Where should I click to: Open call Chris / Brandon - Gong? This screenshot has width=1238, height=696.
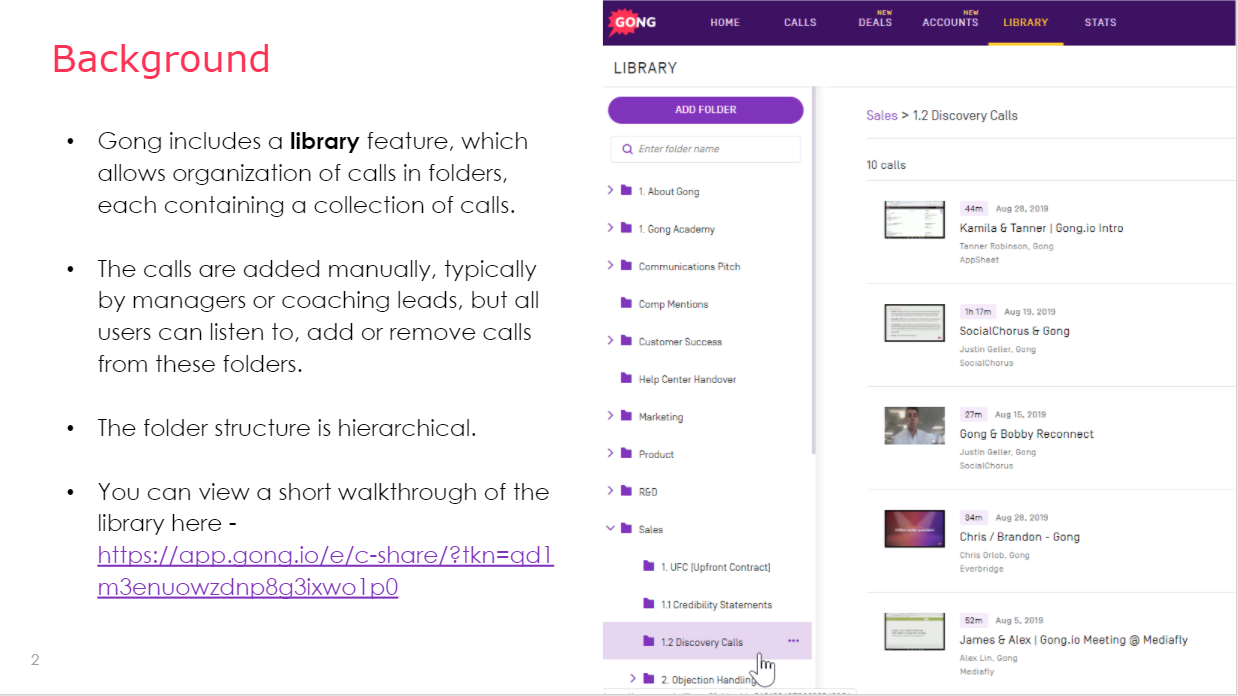[1019, 537]
